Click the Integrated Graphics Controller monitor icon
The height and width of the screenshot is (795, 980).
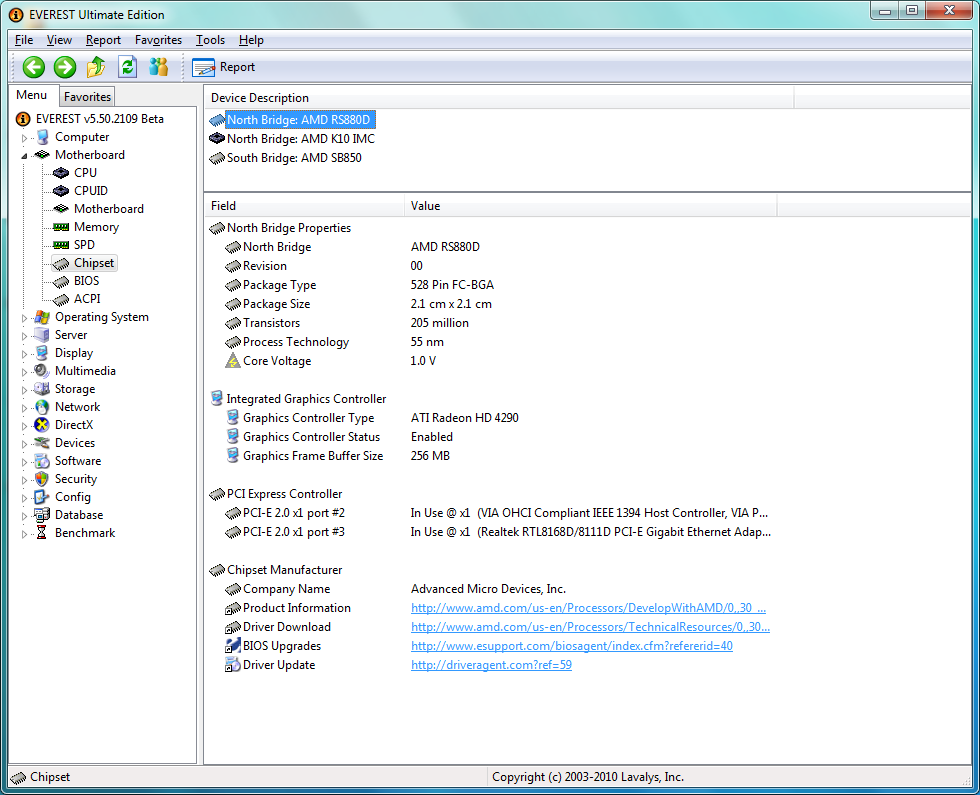tap(217, 398)
